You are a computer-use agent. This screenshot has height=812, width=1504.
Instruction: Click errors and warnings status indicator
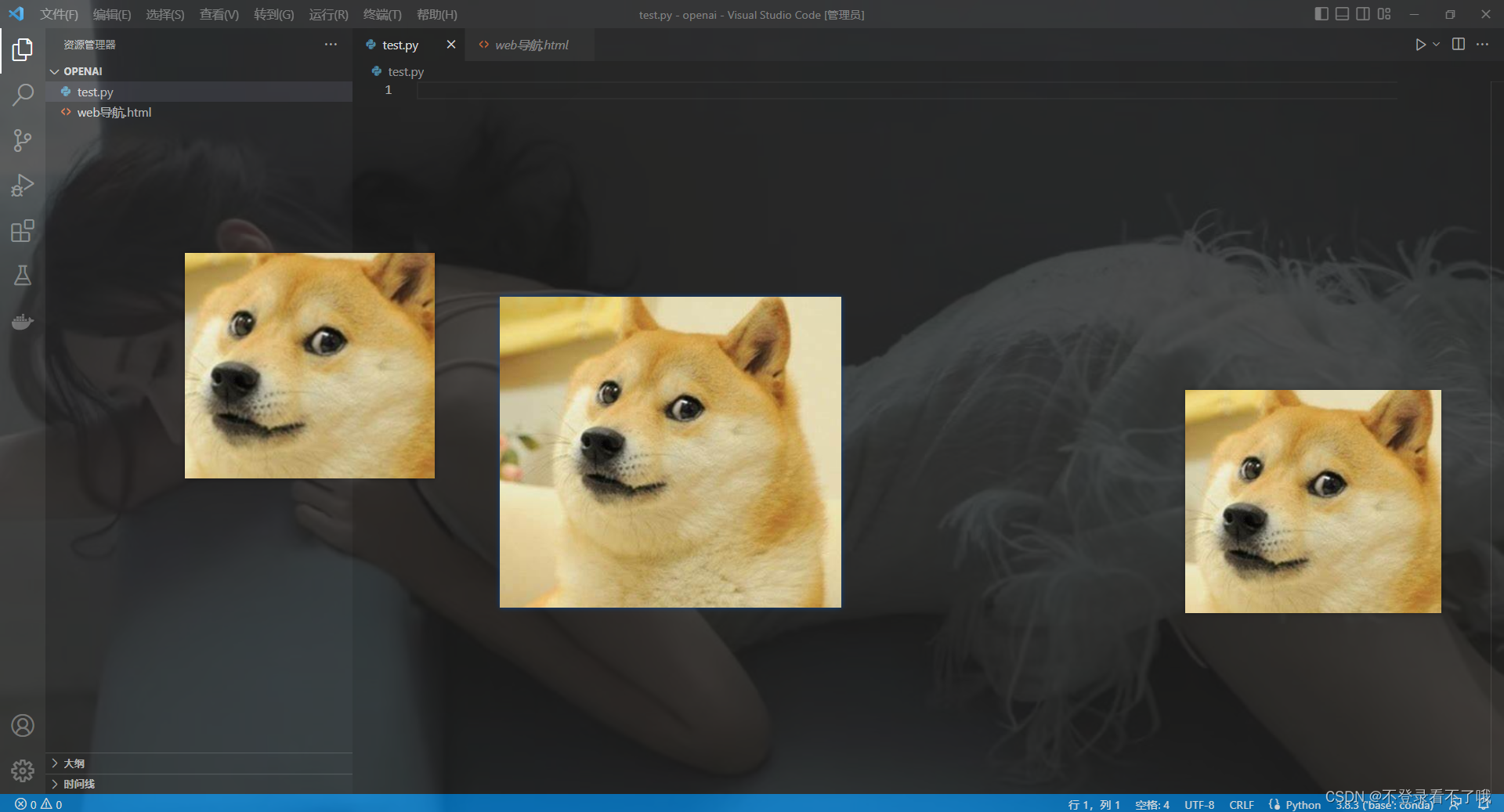tap(38, 804)
